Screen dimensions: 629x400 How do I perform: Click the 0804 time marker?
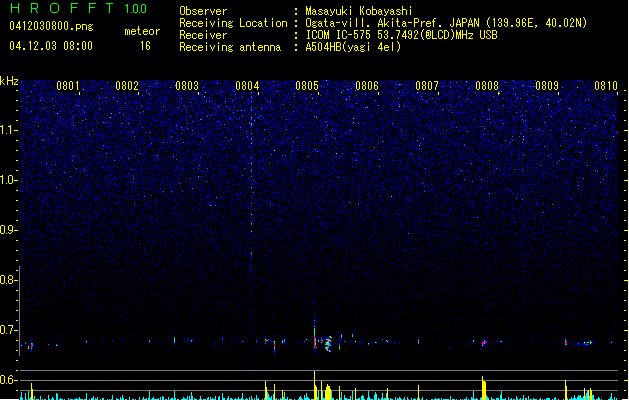coord(247,86)
